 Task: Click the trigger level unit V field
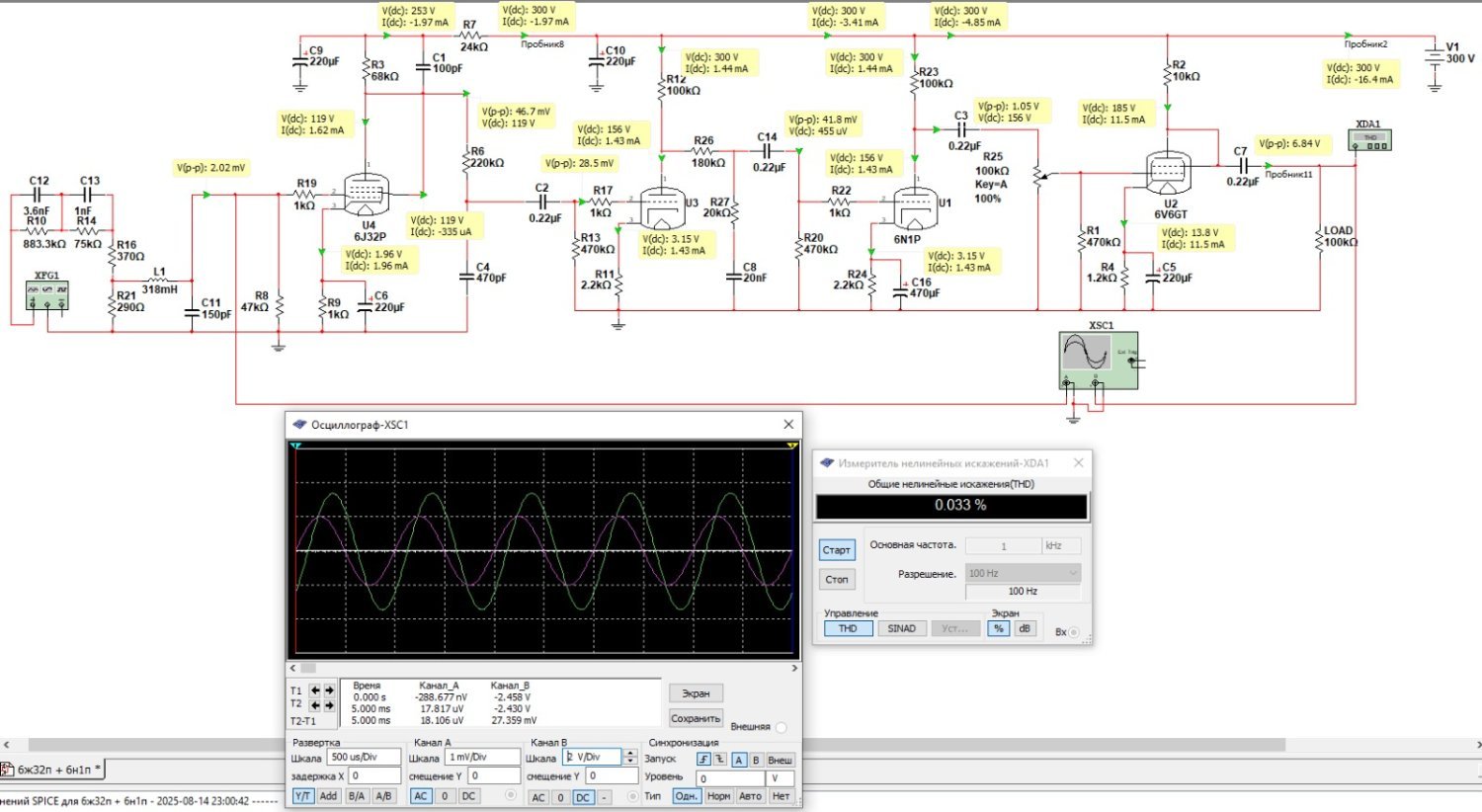(781, 778)
